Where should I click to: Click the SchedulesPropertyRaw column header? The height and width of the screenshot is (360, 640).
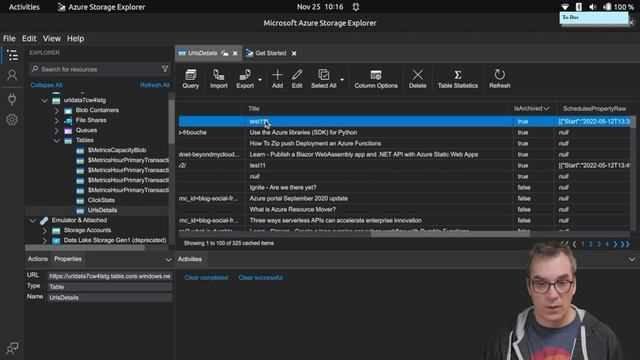point(594,109)
